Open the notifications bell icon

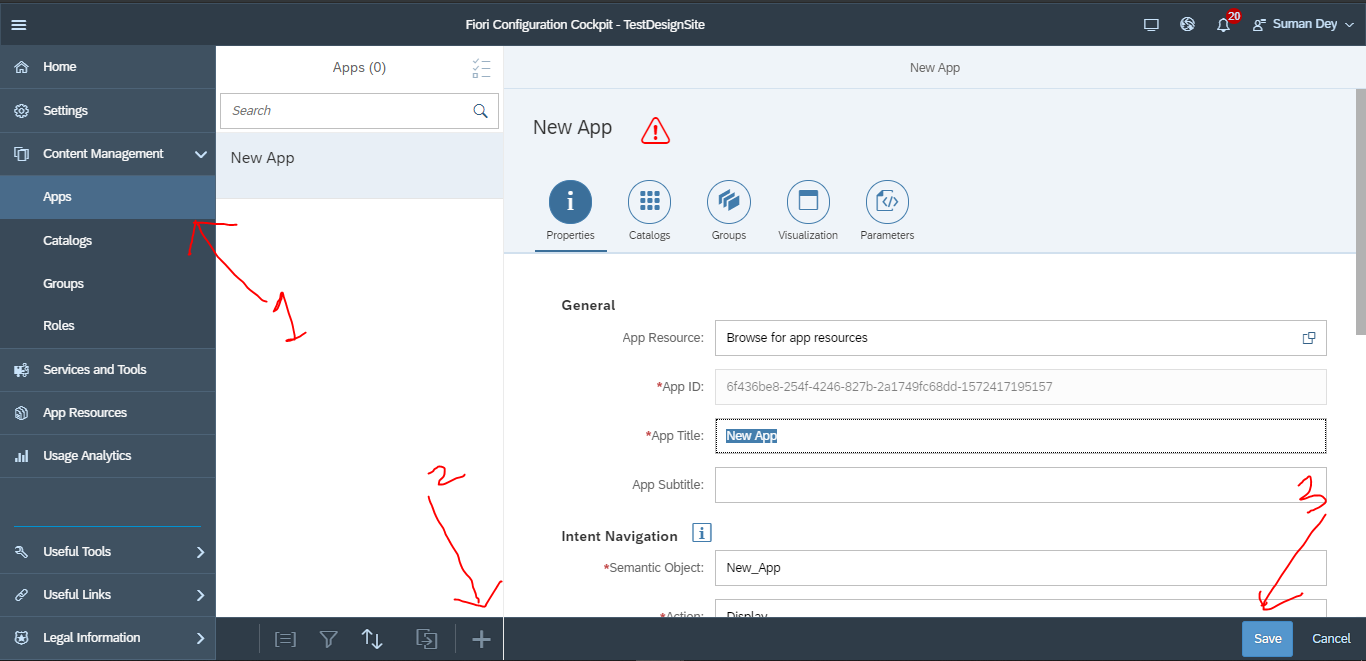[x=1223, y=25]
